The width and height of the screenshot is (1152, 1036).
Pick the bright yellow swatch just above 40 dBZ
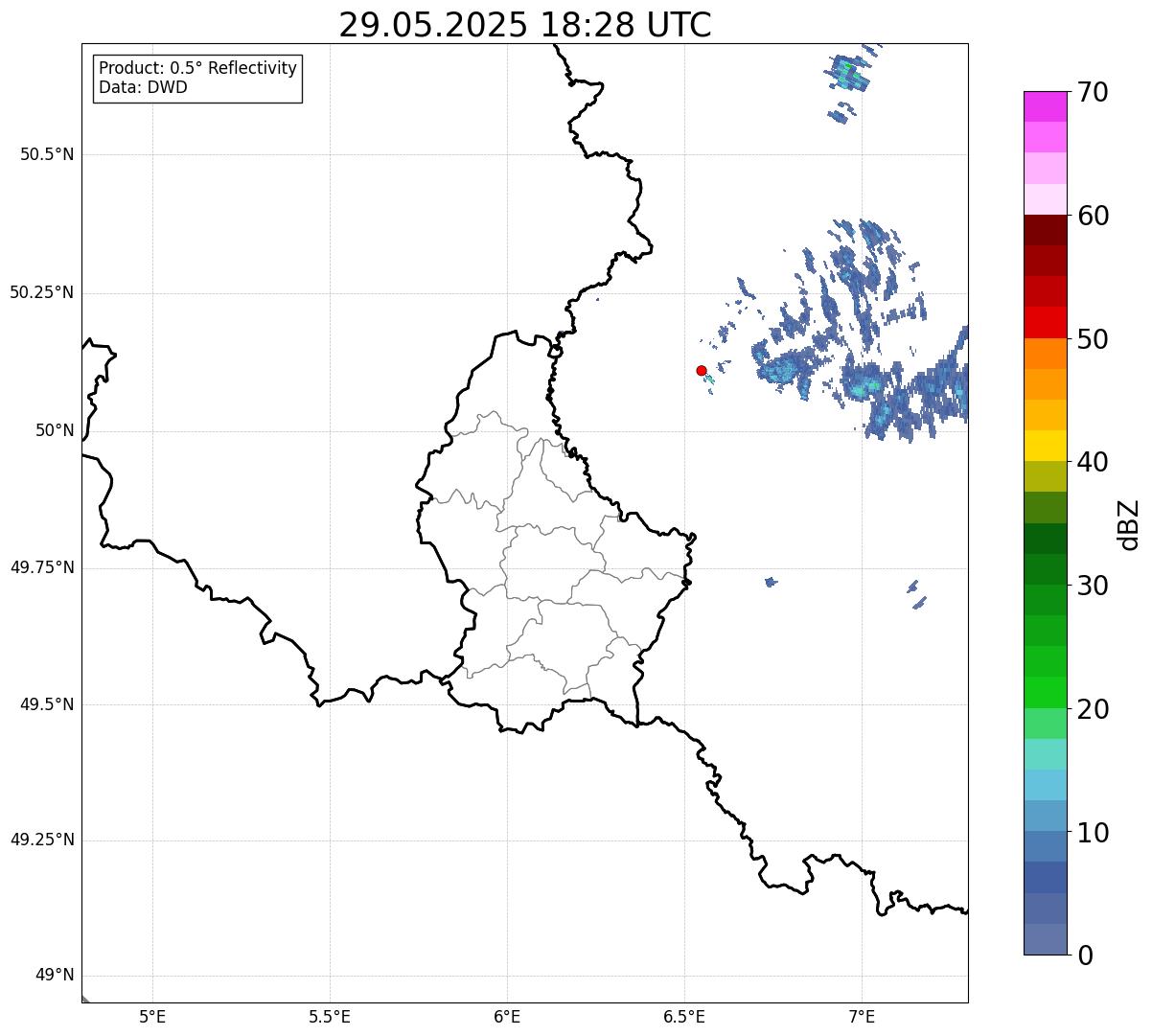1046,446
